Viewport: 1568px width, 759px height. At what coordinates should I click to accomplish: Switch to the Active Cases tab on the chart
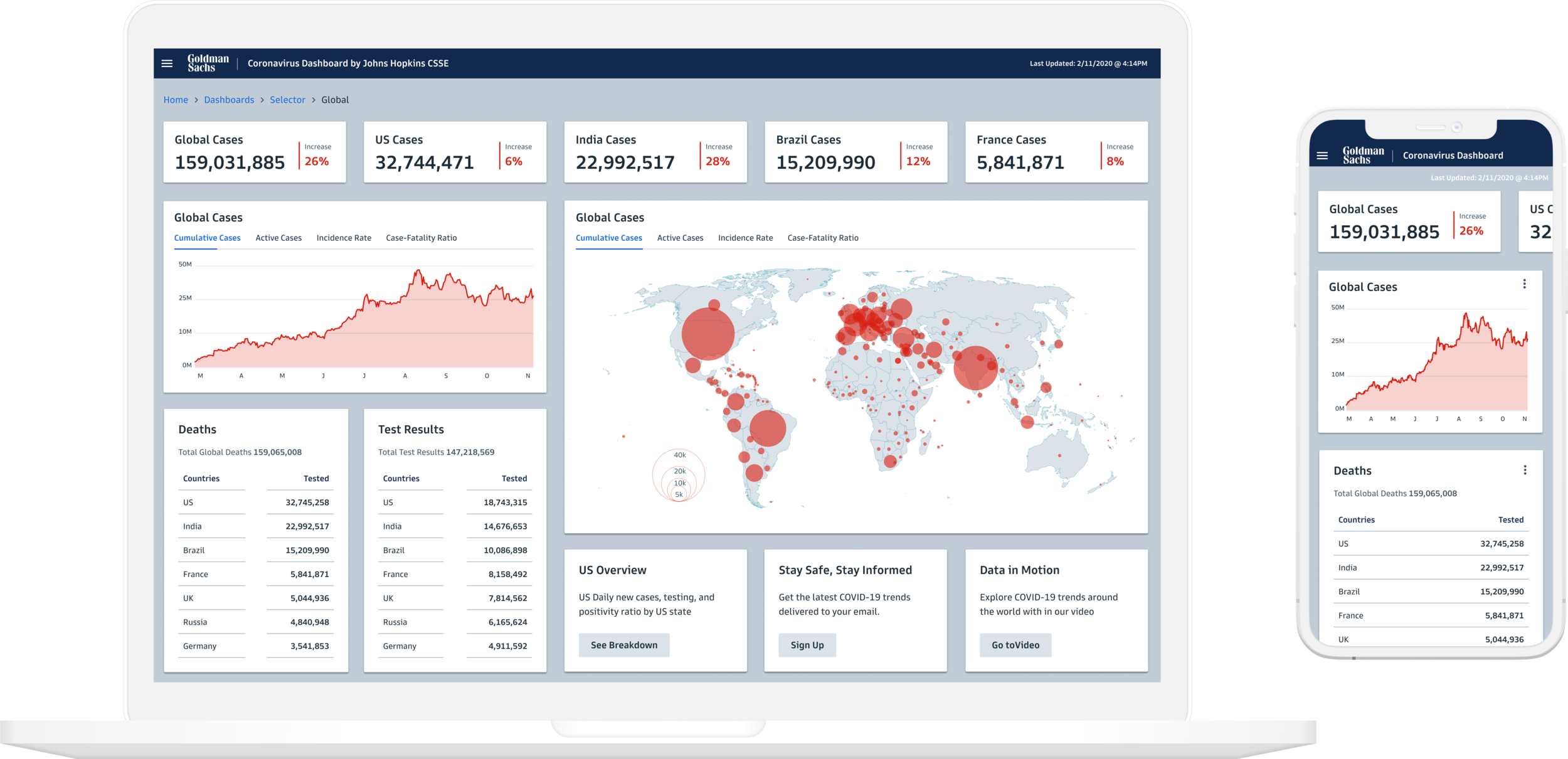click(278, 238)
